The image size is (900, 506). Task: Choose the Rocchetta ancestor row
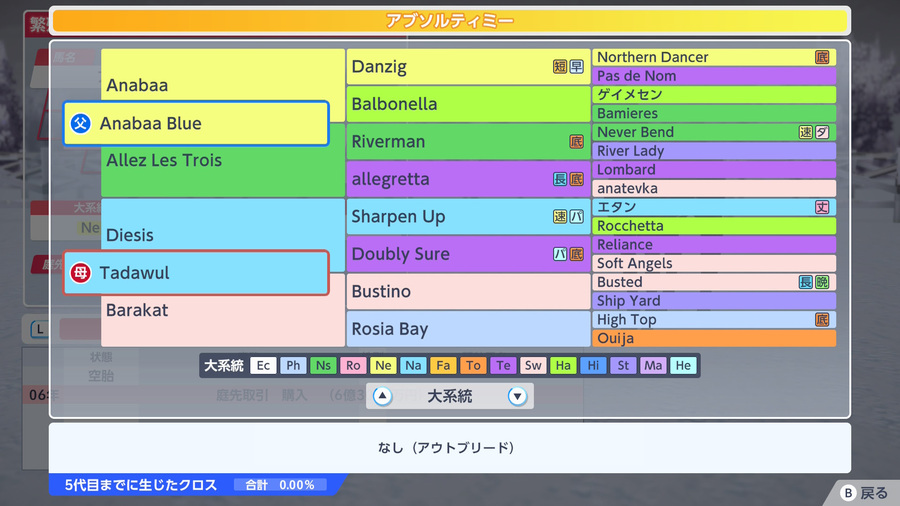714,225
